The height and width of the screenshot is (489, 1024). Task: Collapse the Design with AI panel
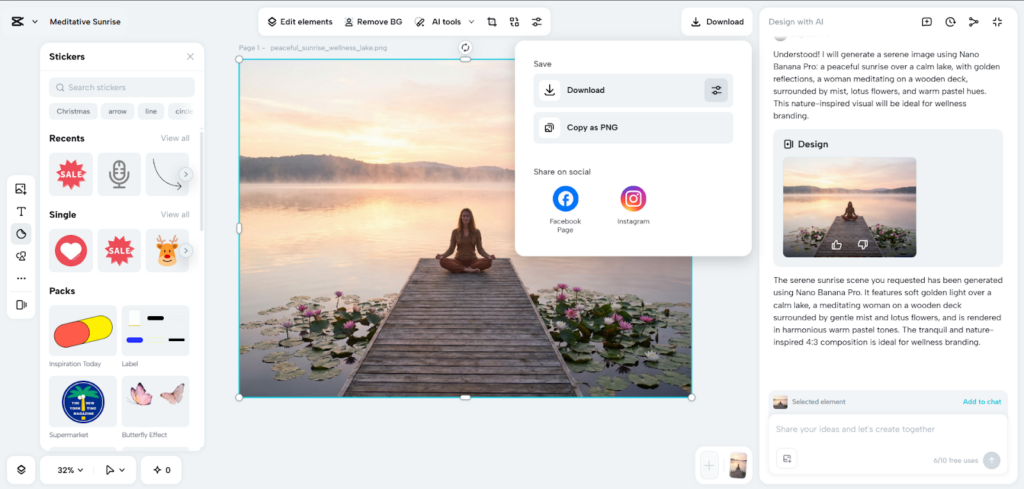click(x=997, y=22)
